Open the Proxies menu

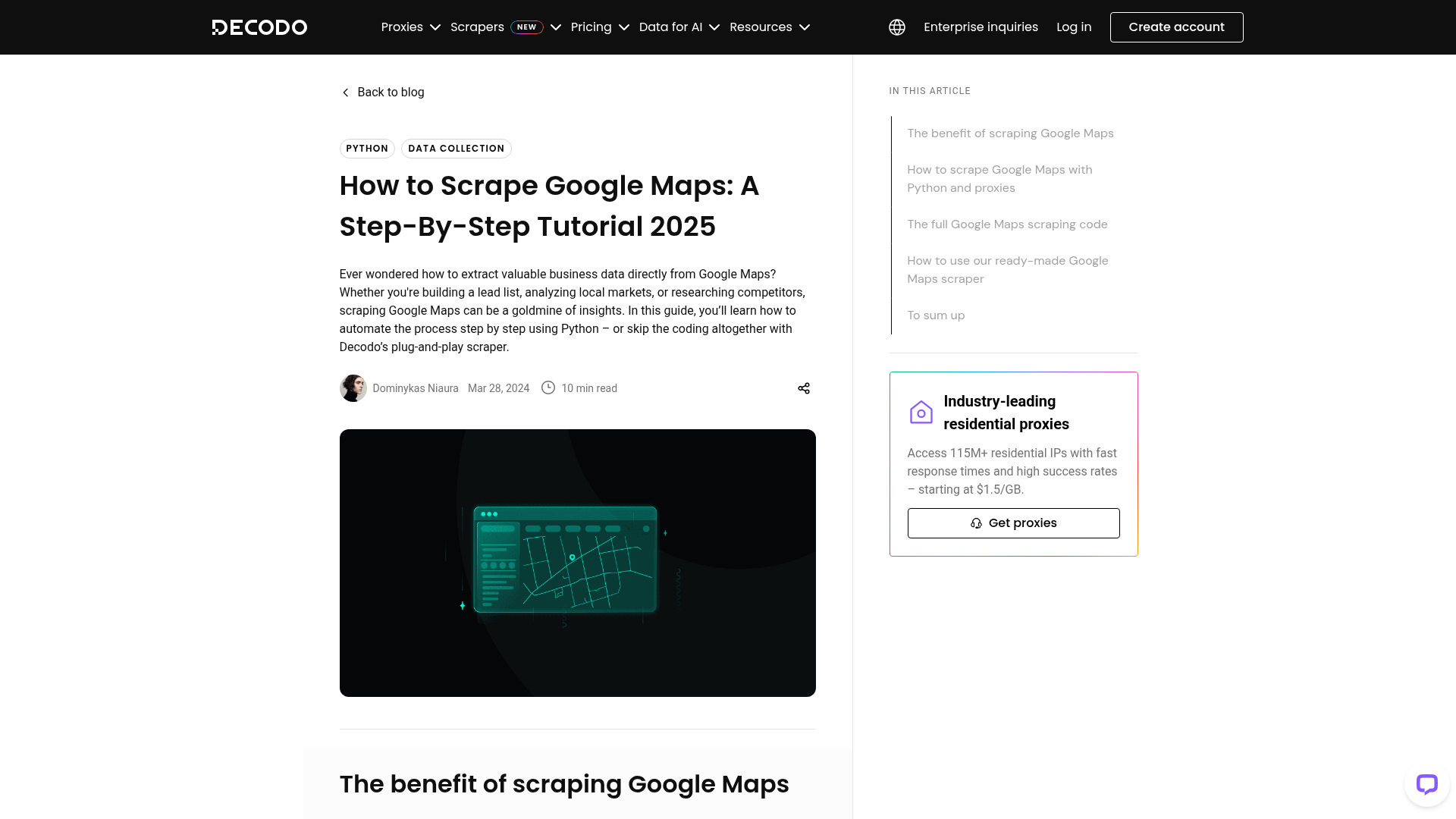(402, 27)
